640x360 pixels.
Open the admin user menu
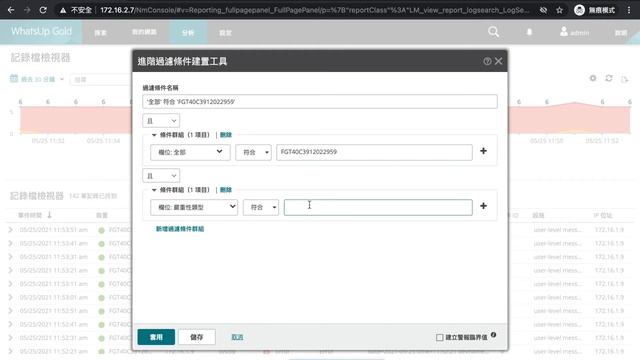[575, 32]
